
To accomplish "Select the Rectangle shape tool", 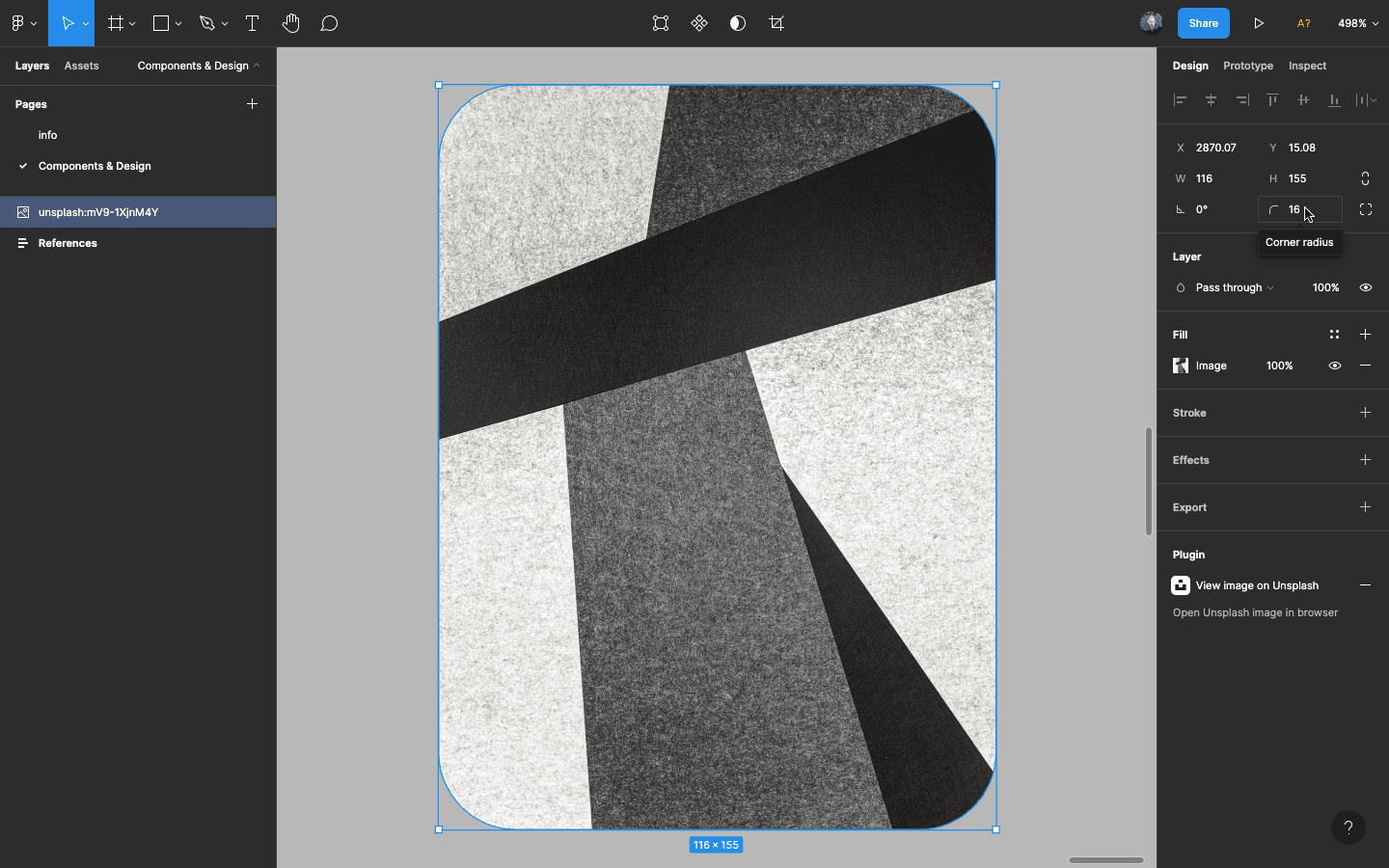I will coord(161,23).
